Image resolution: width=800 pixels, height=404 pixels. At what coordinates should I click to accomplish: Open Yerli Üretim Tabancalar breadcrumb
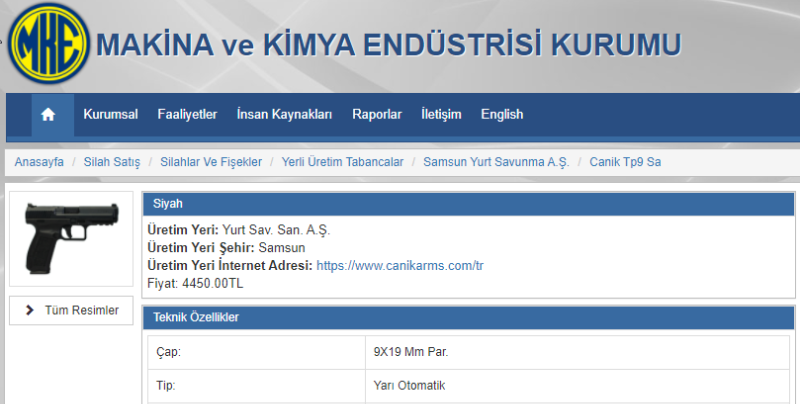pyautogui.click(x=342, y=162)
